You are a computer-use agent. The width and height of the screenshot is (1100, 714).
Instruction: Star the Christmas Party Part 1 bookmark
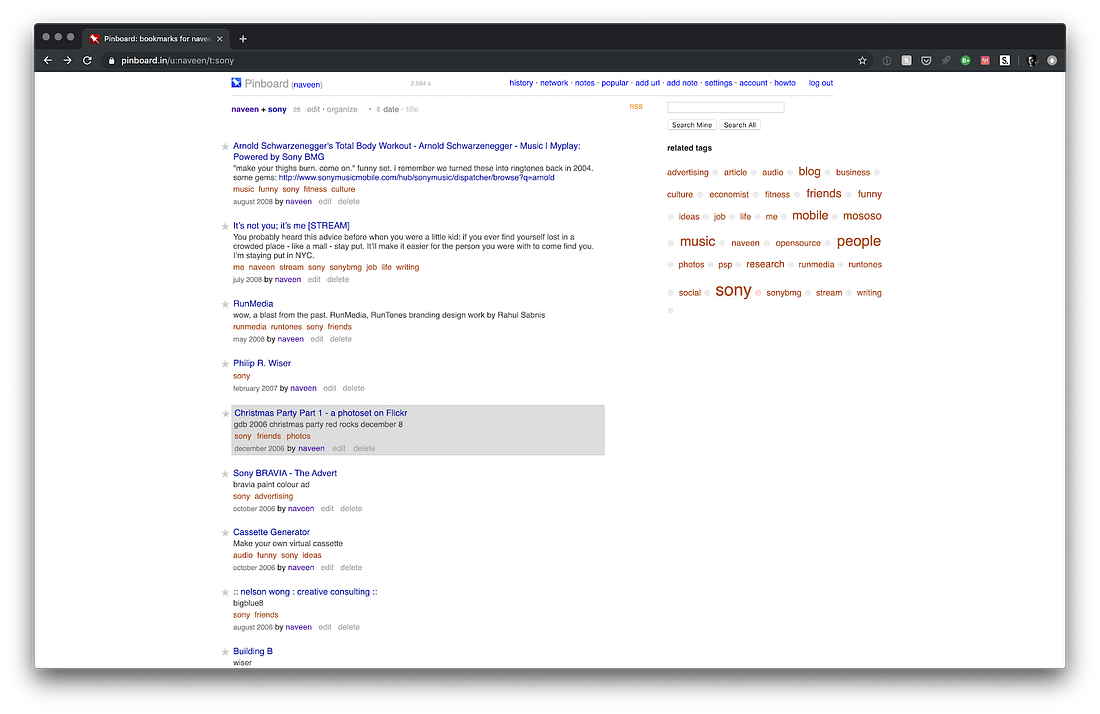(x=225, y=414)
